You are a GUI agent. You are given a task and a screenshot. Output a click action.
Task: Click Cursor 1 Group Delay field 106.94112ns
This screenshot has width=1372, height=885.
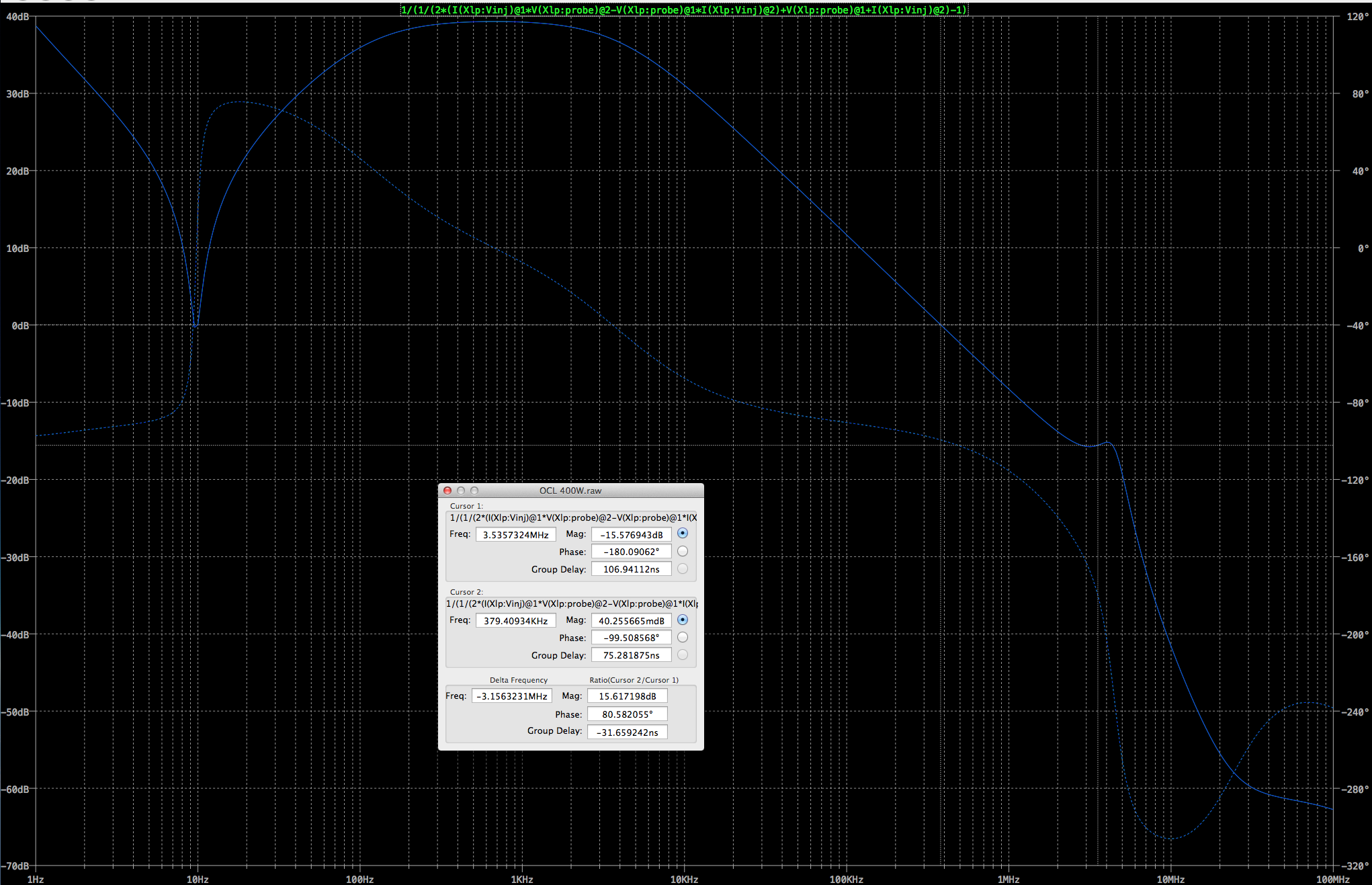coord(631,569)
